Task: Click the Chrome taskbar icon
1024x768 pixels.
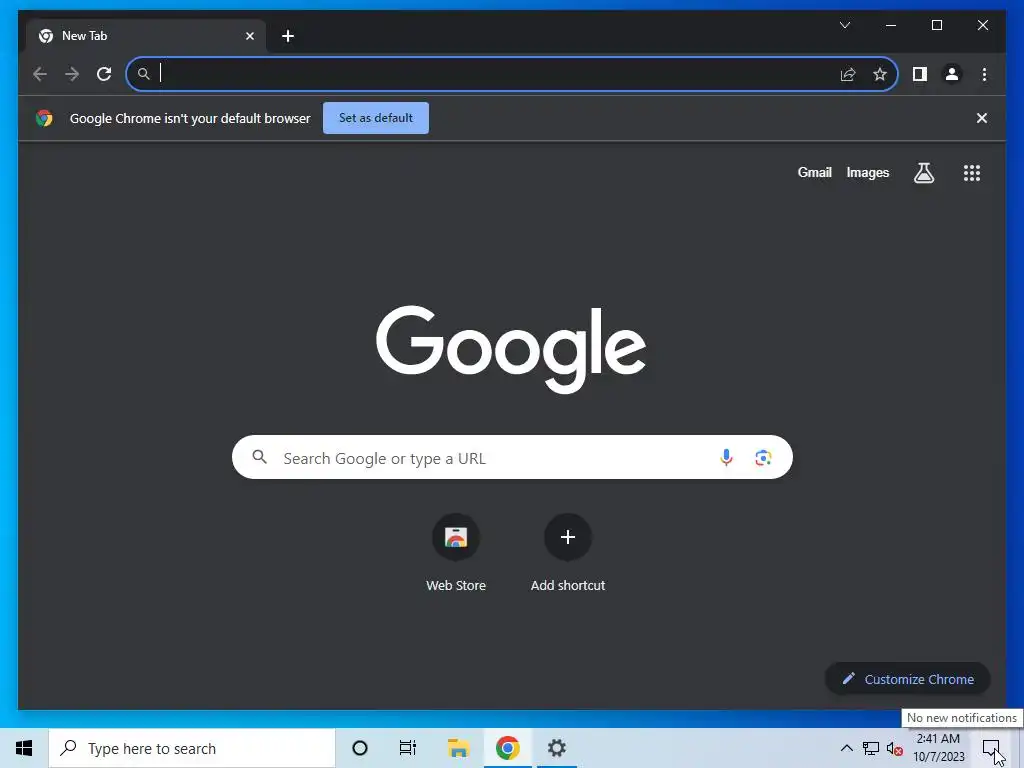Action: point(507,748)
